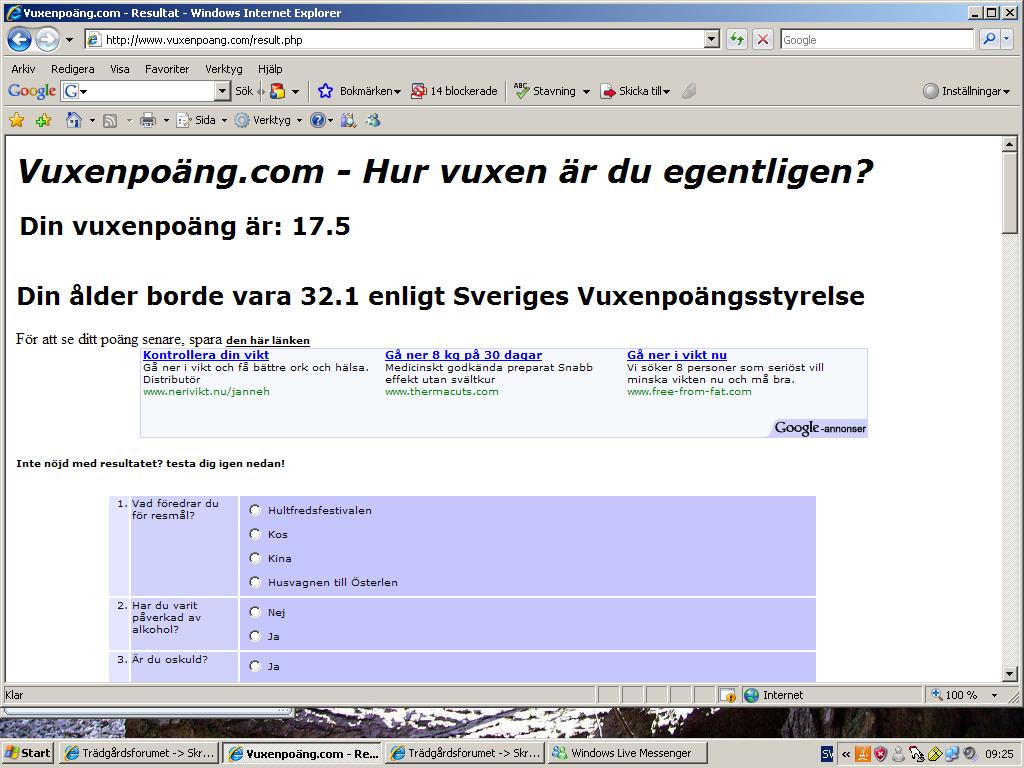1024x768 pixels.
Task: Click the Refresh page icon
Action: (x=737, y=40)
